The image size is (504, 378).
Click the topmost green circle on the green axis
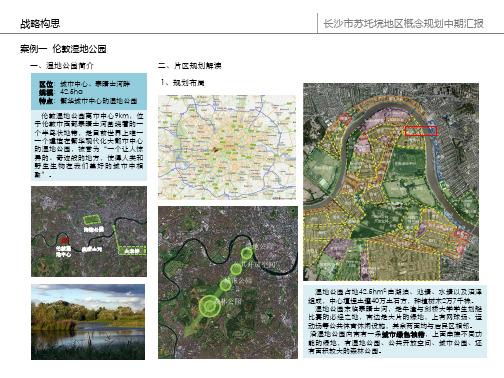click(246, 254)
